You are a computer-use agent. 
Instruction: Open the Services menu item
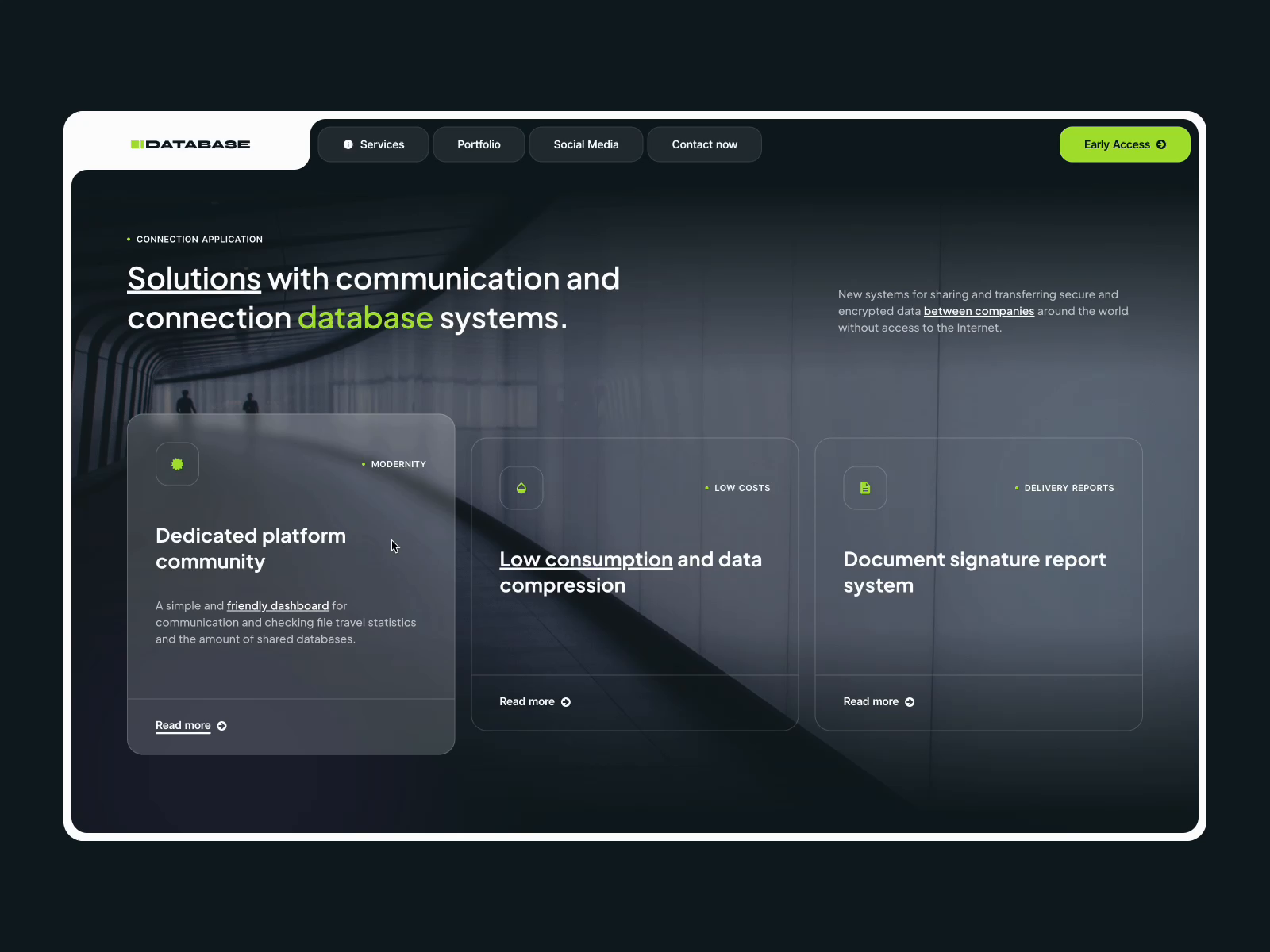click(373, 144)
